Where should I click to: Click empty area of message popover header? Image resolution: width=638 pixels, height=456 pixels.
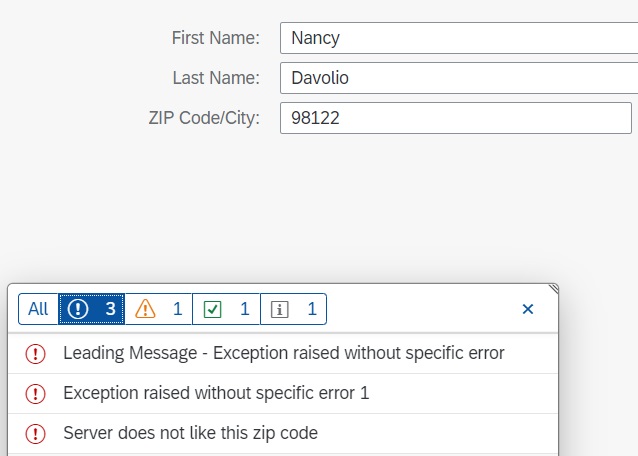coord(420,309)
